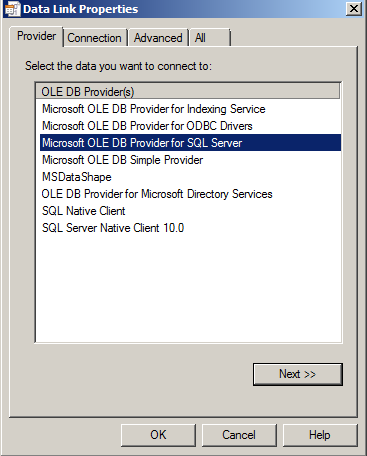The width and height of the screenshot is (367, 456).
Task: Click the Cancel button
Action: 239,435
